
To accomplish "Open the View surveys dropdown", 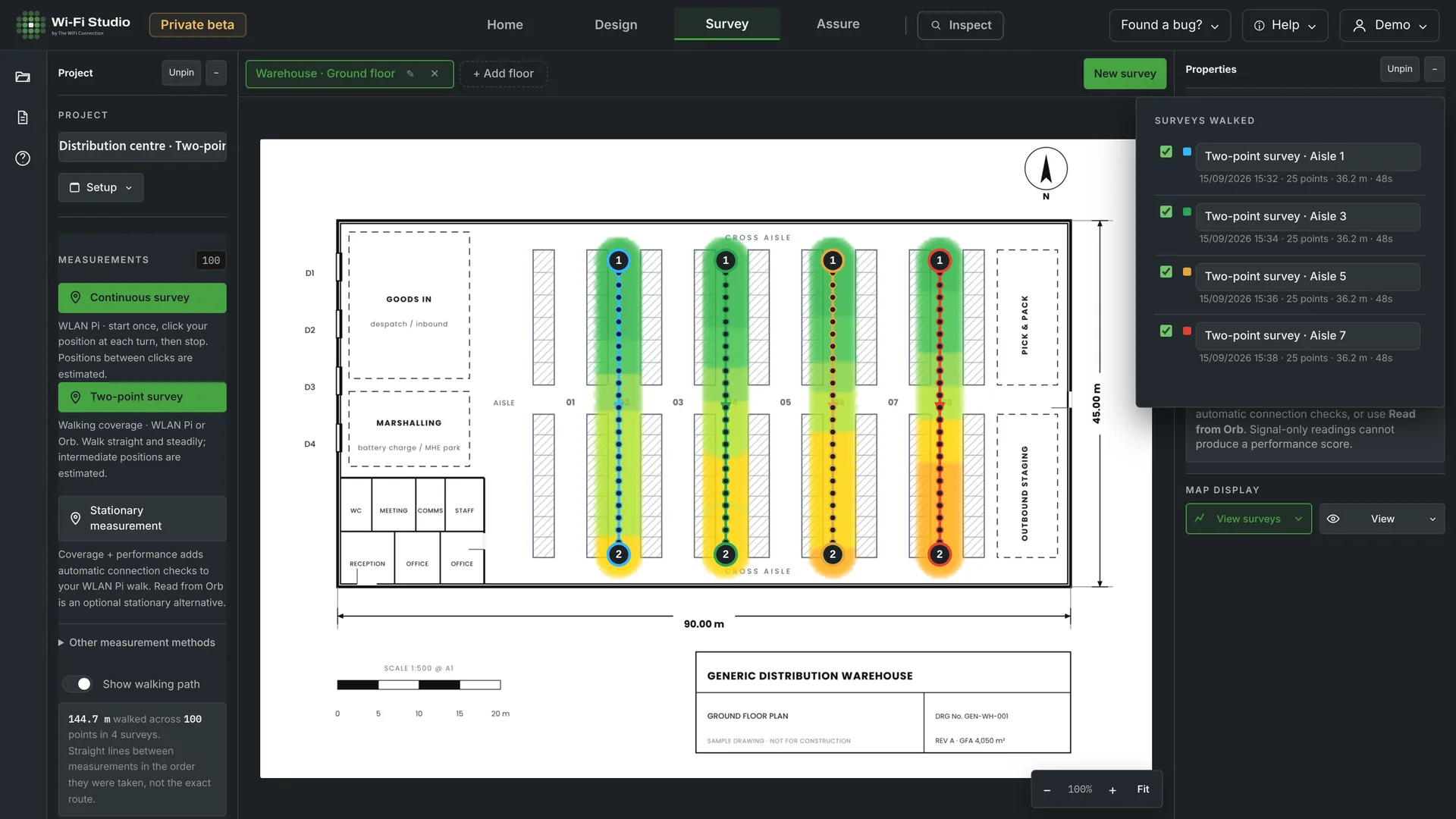I will 1248,519.
